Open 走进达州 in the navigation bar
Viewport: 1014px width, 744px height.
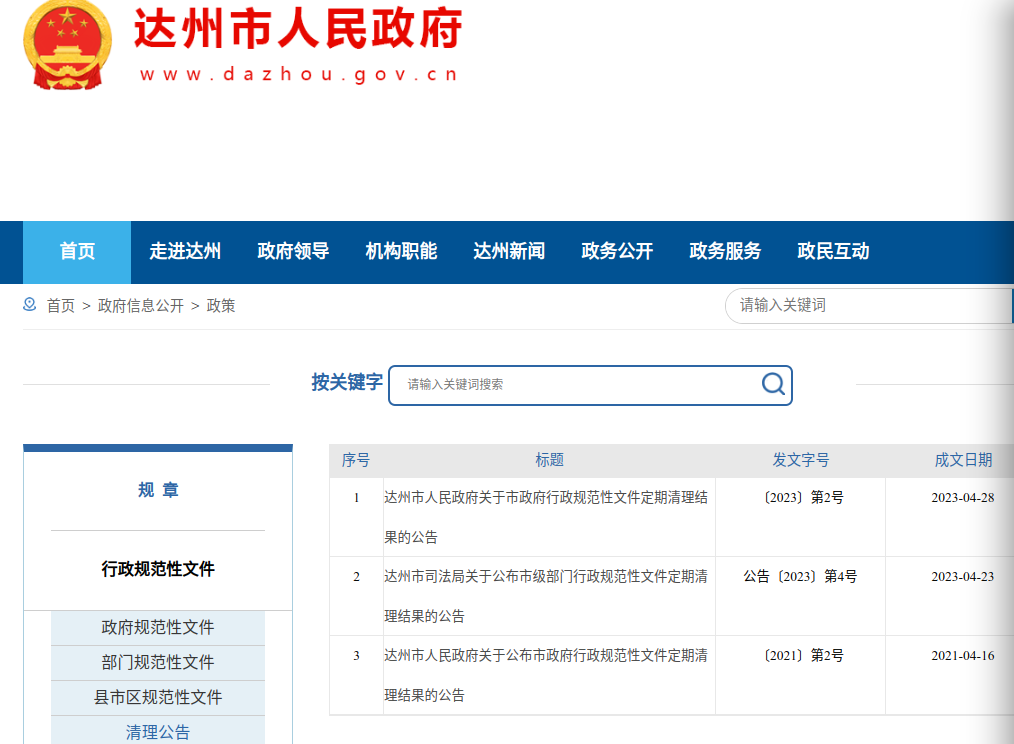click(x=185, y=252)
